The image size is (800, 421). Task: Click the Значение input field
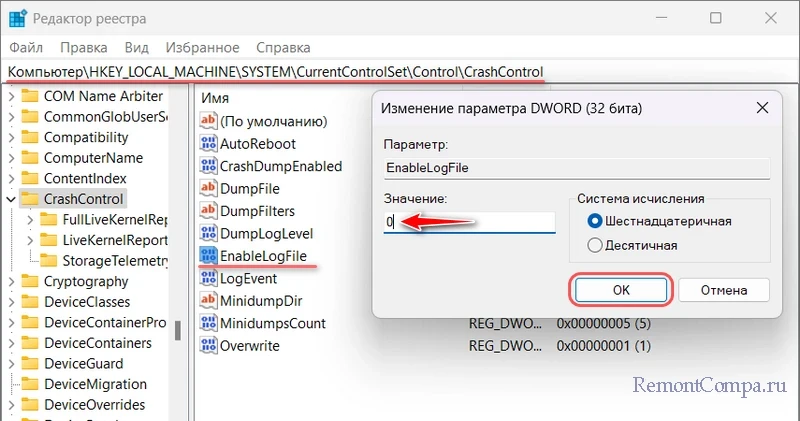(468, 222)
